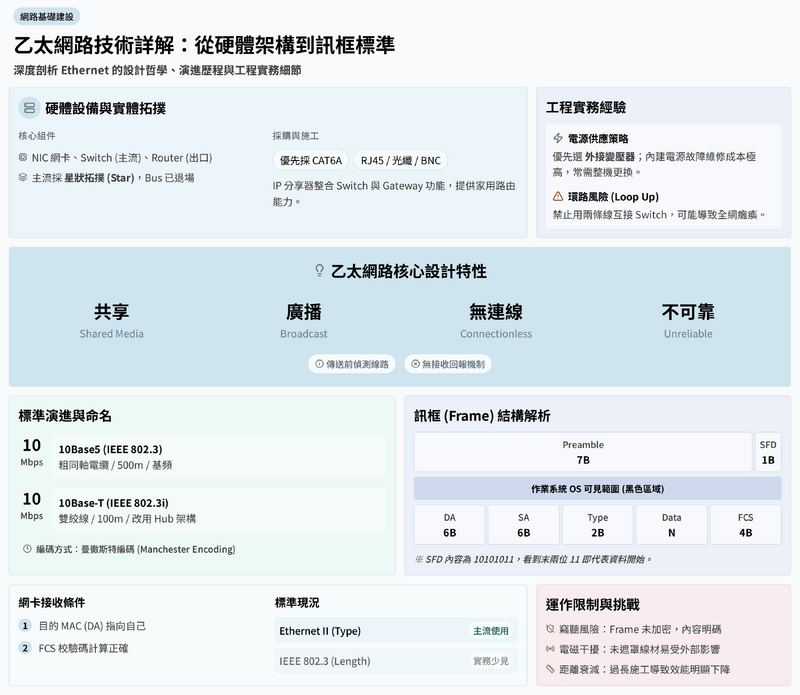Click the chip icon before NIC 網卡
Image resolution: width=800 pixels, height=695 pixels.
point(23,157)
